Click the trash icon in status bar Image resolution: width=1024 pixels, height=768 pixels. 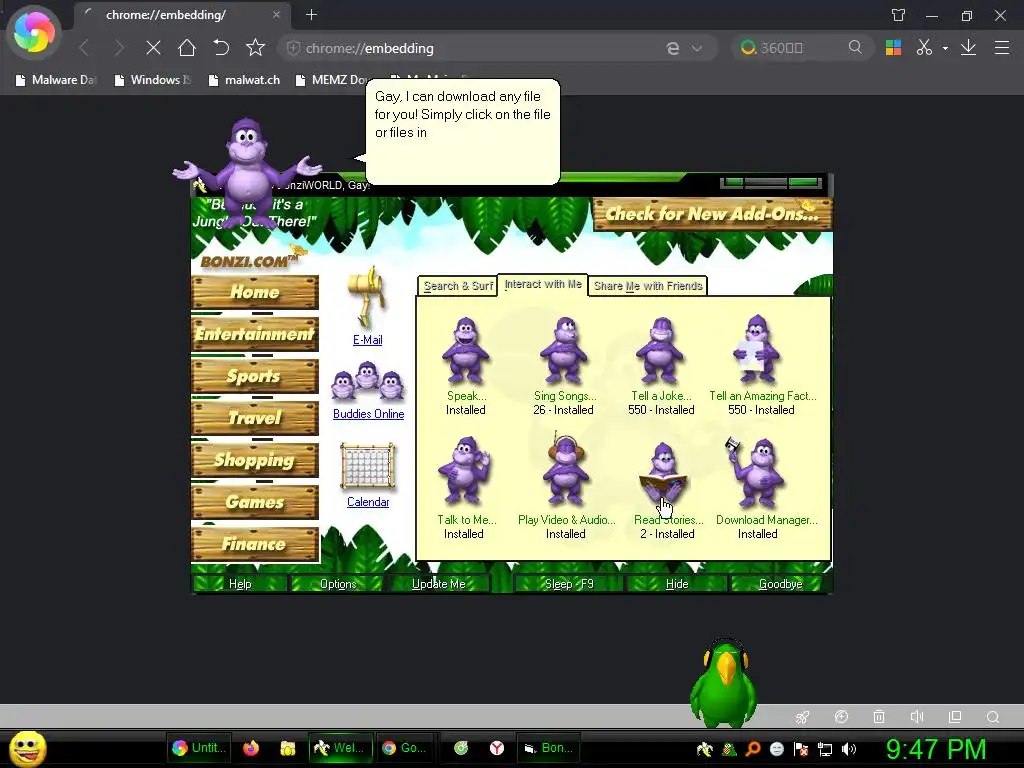click(879, 717)
